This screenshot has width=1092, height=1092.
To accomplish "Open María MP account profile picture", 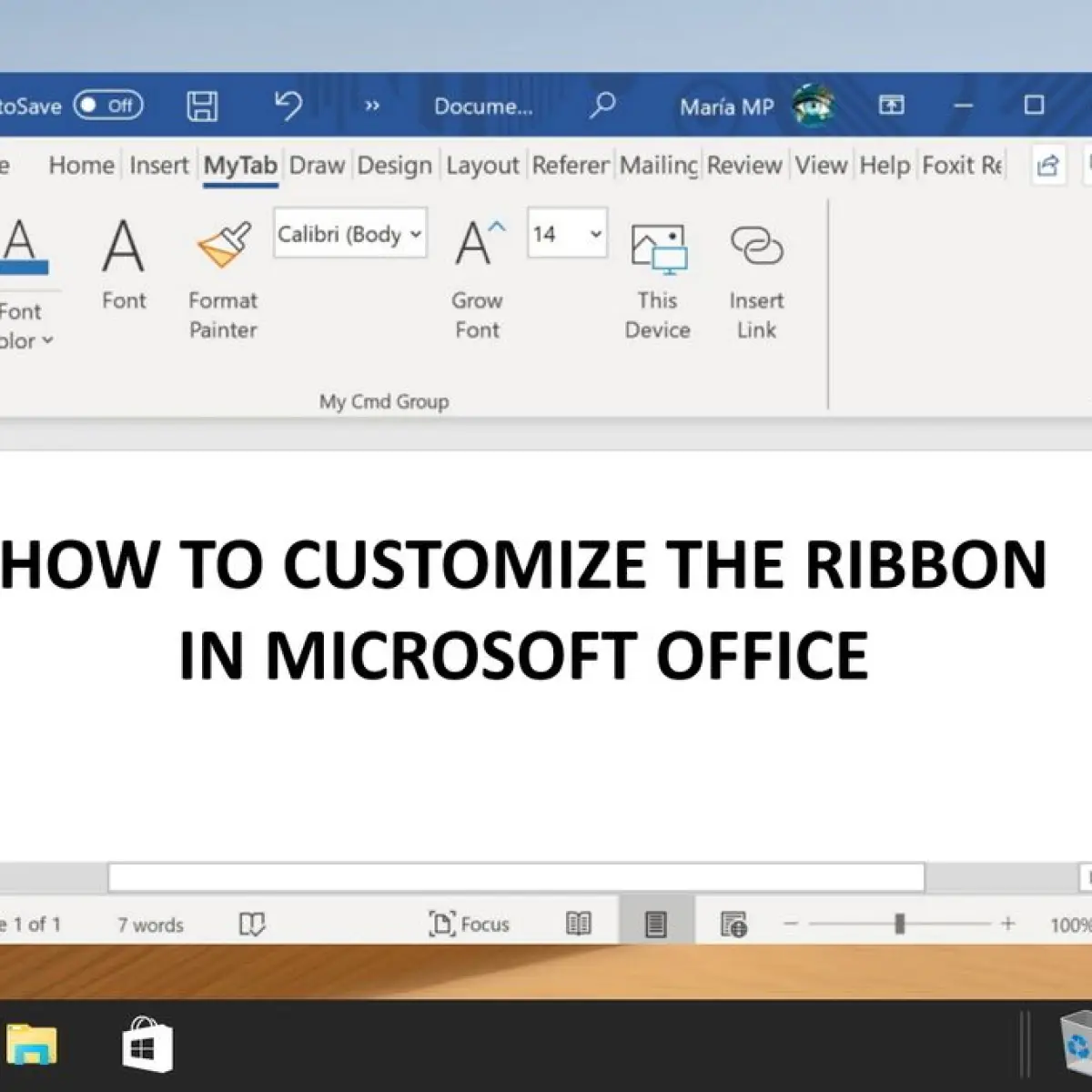I will point(813,106).
